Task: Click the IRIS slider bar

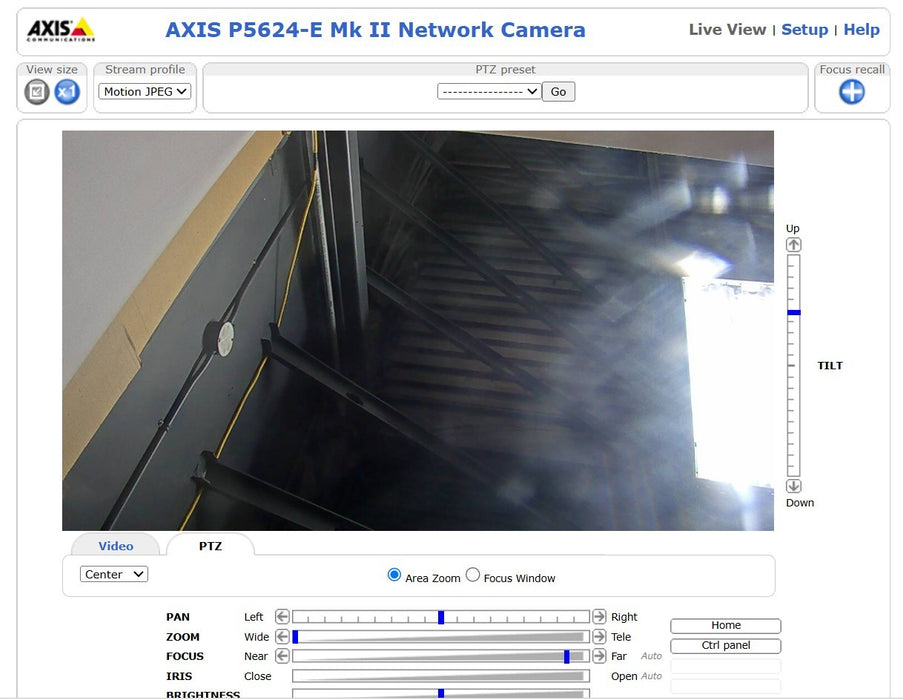Action: point(441,676)
